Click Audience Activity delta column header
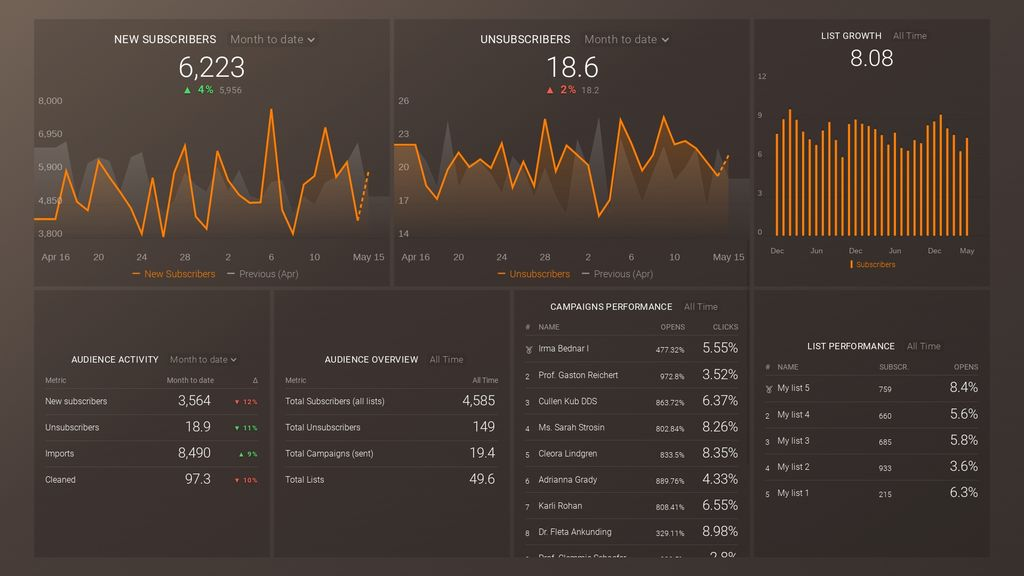This screenshot has width=1024, height=576. (255, 380)
